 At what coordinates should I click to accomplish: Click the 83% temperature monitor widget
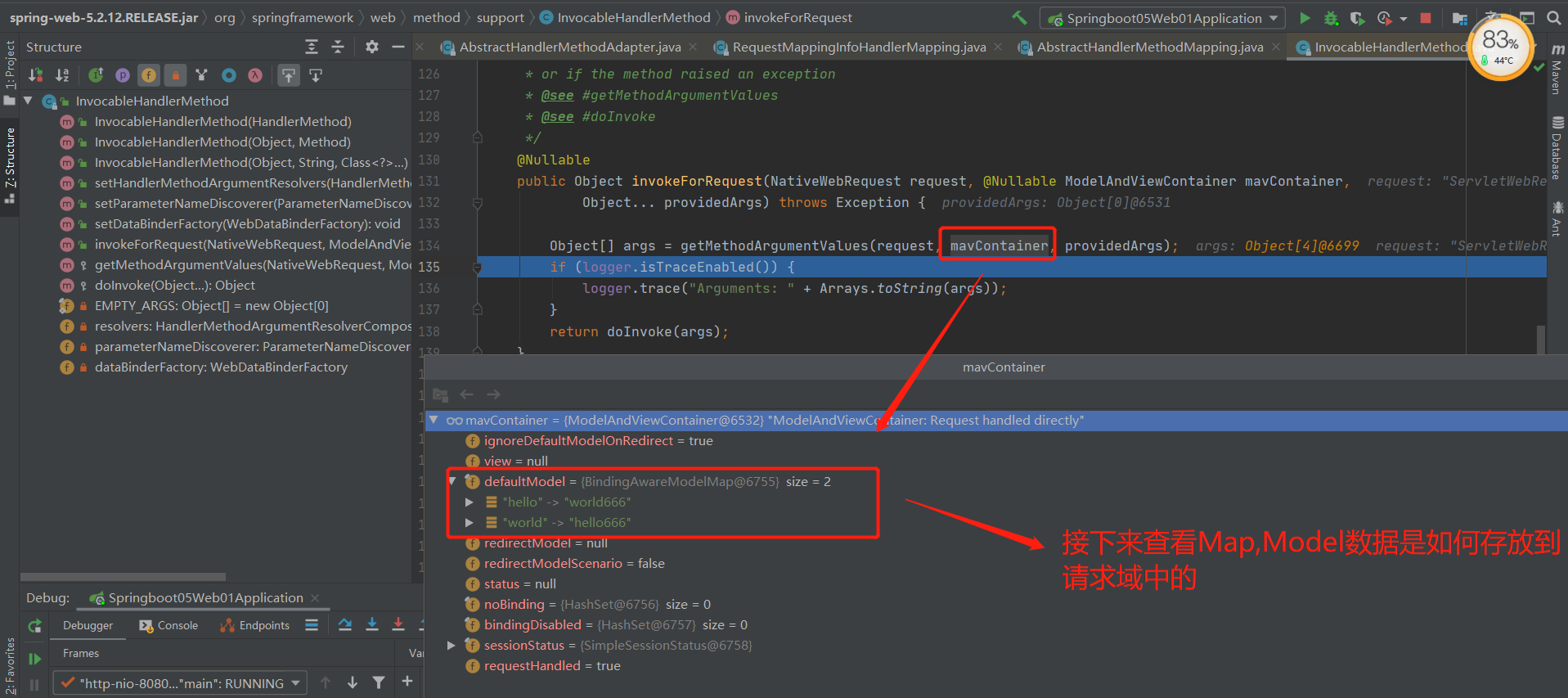(x=1502, y=49)
